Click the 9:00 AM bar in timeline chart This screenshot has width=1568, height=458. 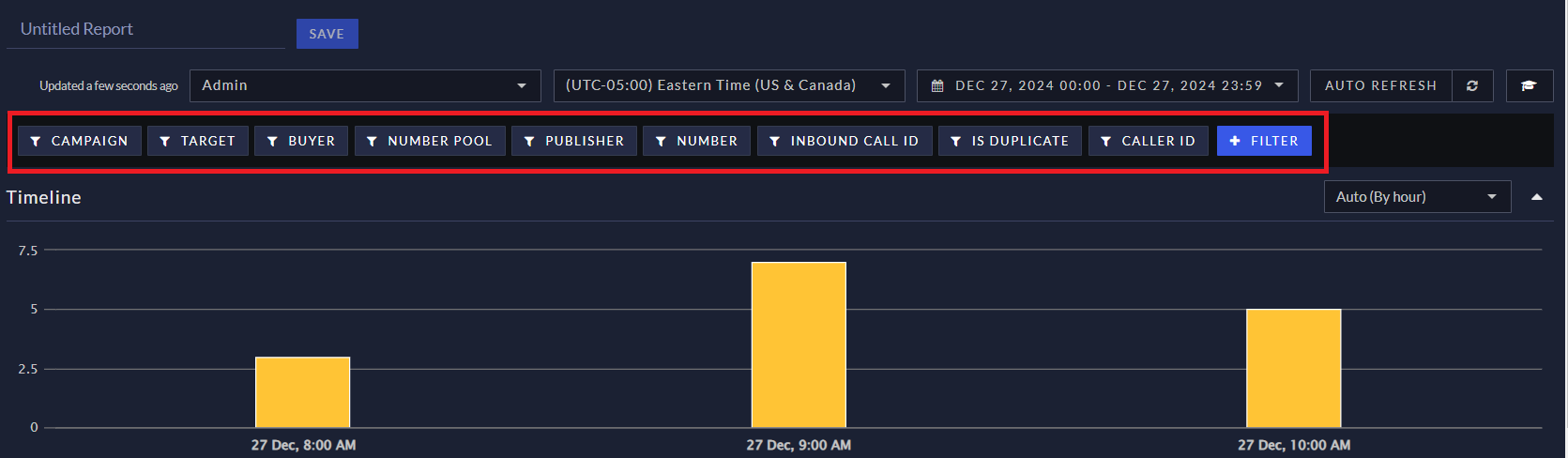(799, 344)
